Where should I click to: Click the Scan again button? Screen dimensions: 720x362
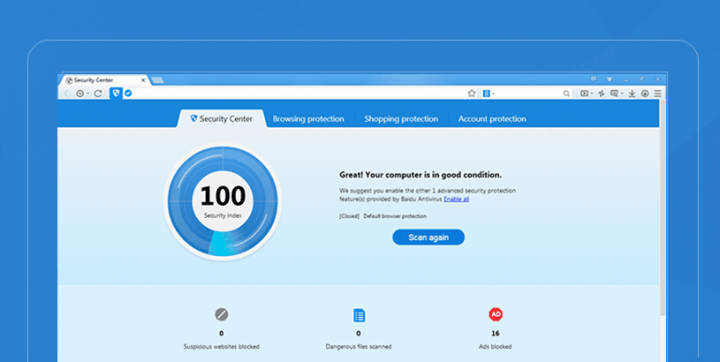428,238
